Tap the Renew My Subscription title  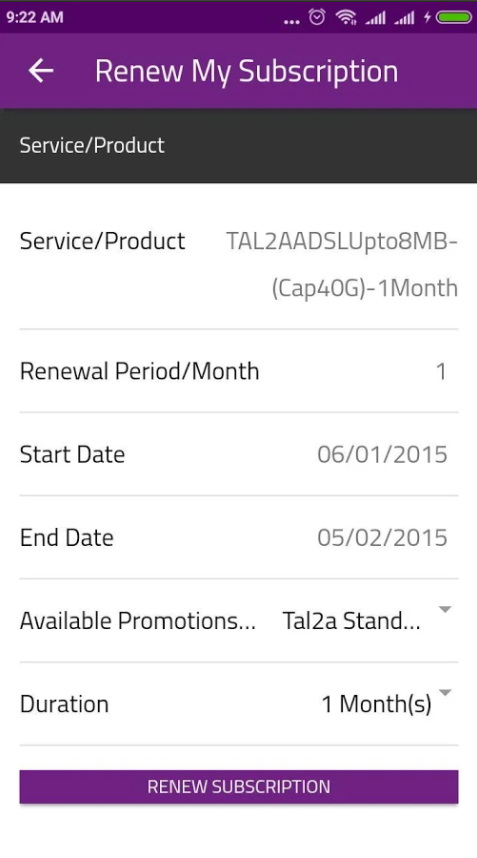click(247, 71)
